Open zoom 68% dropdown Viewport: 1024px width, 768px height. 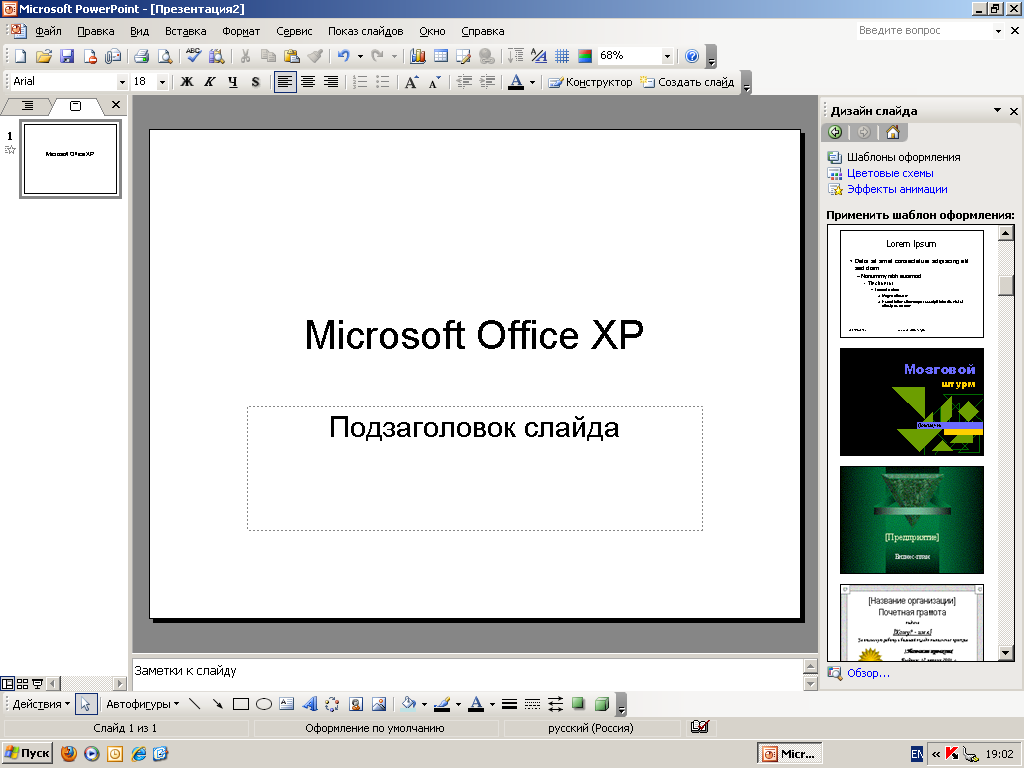pos(667,57)
